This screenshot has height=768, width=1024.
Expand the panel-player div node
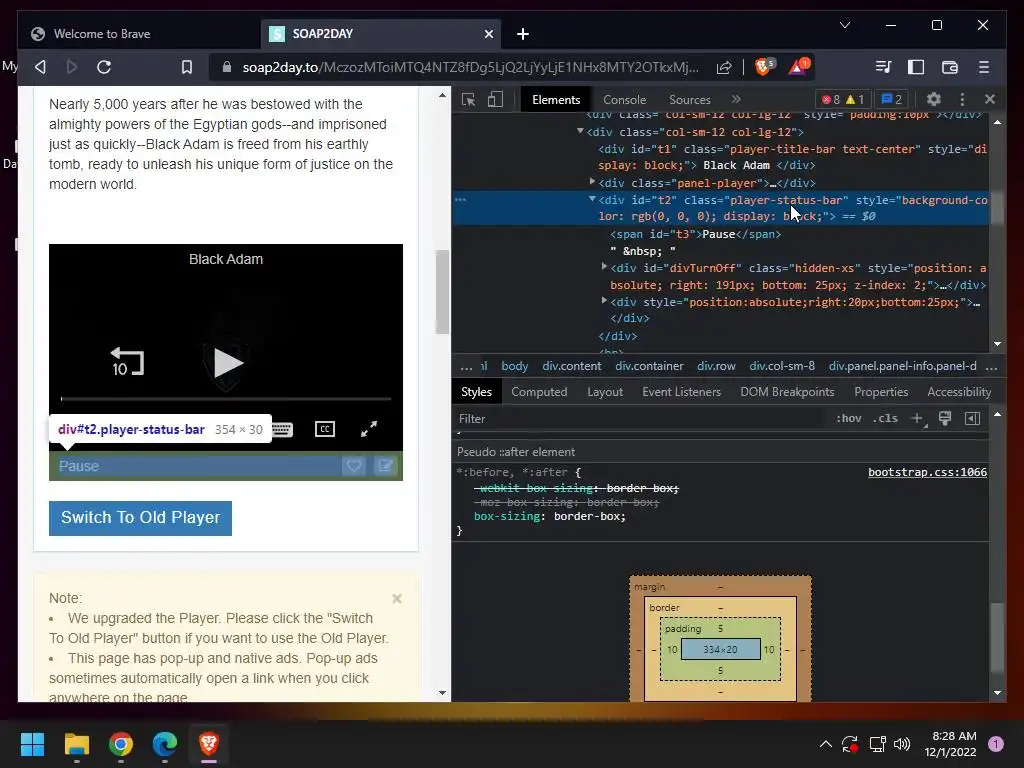click(x=592, y=182)
